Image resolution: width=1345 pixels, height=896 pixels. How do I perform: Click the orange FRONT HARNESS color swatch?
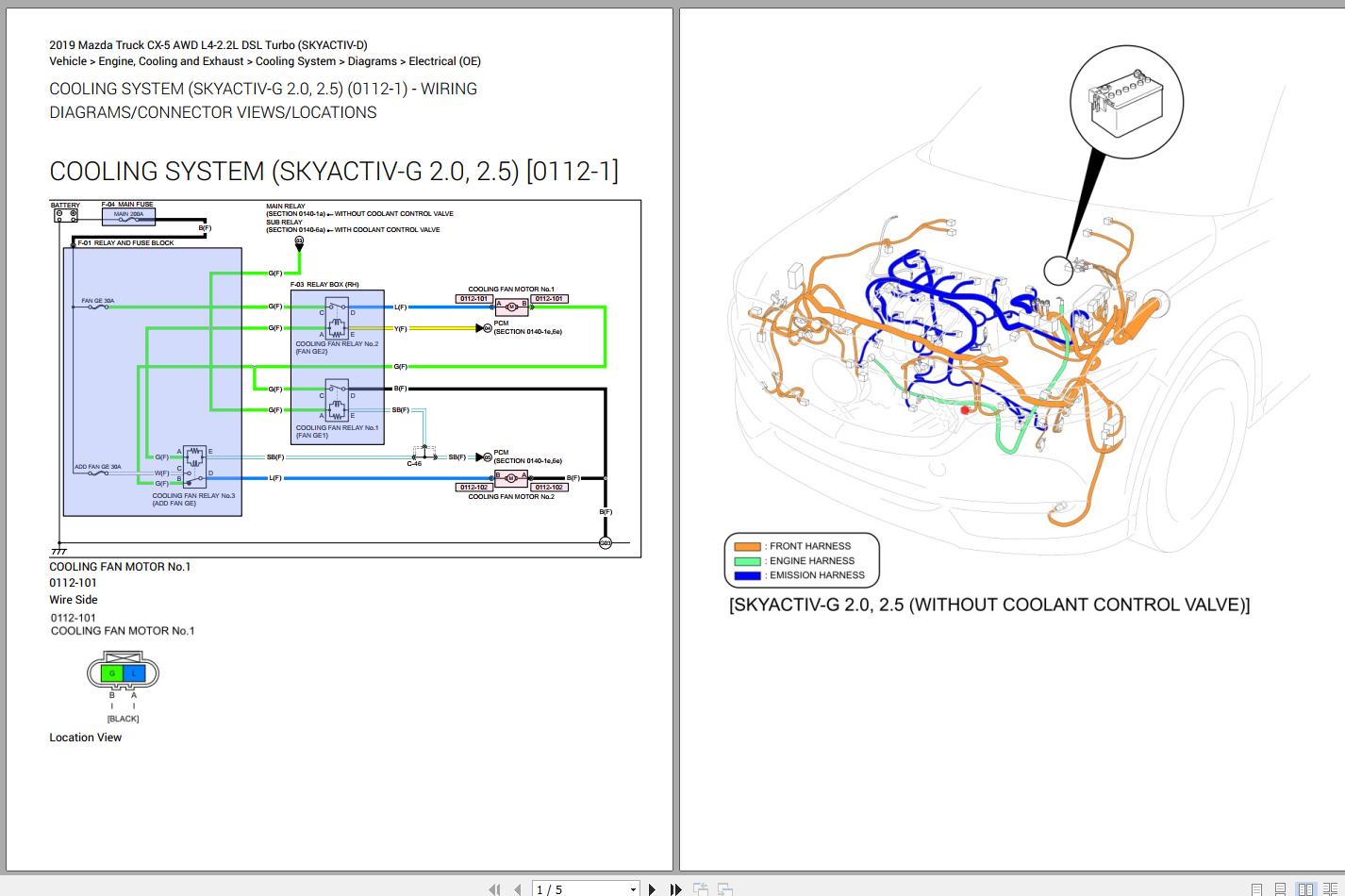tap(749, 545)
